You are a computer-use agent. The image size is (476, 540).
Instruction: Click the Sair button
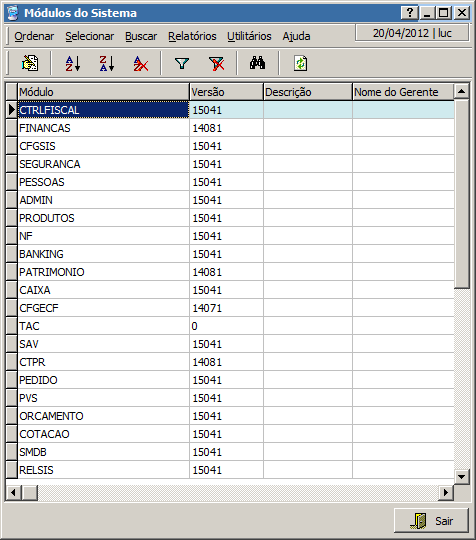(431, 520)
